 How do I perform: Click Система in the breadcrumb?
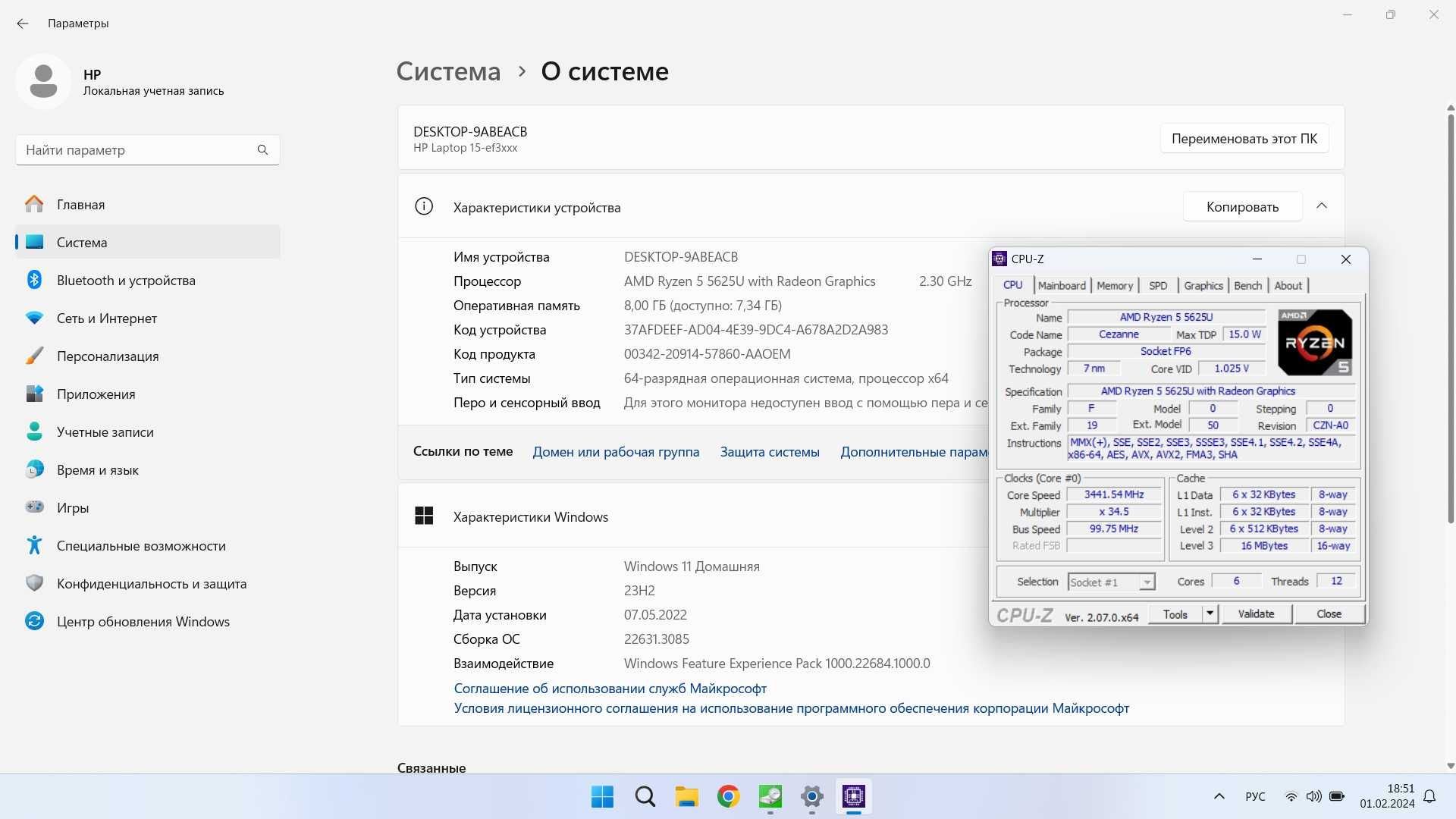point(448,71)
